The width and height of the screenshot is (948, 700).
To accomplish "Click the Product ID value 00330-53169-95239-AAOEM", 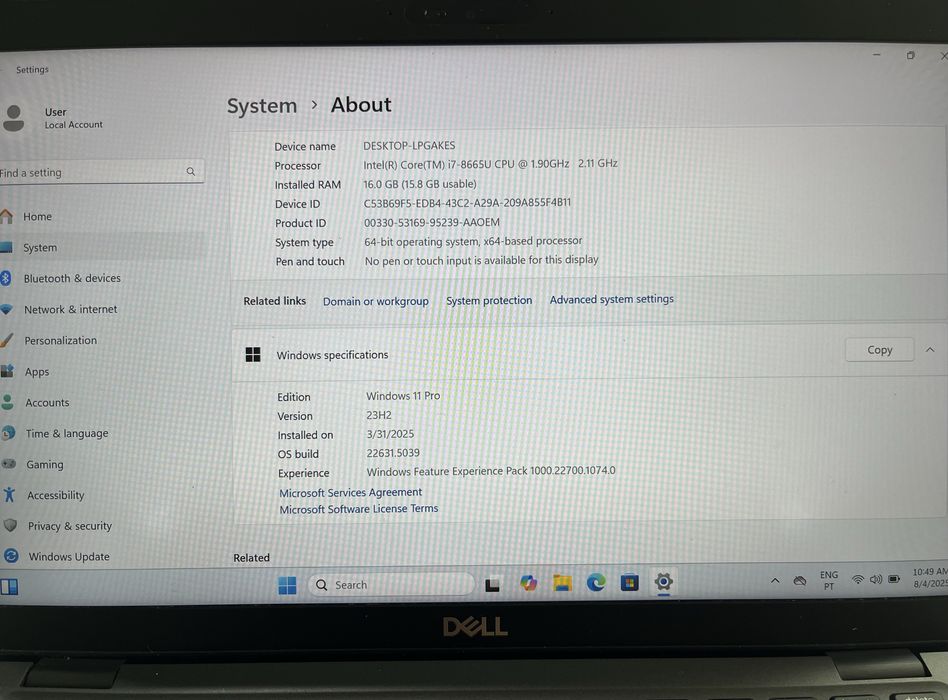I will tap(432, 222).
